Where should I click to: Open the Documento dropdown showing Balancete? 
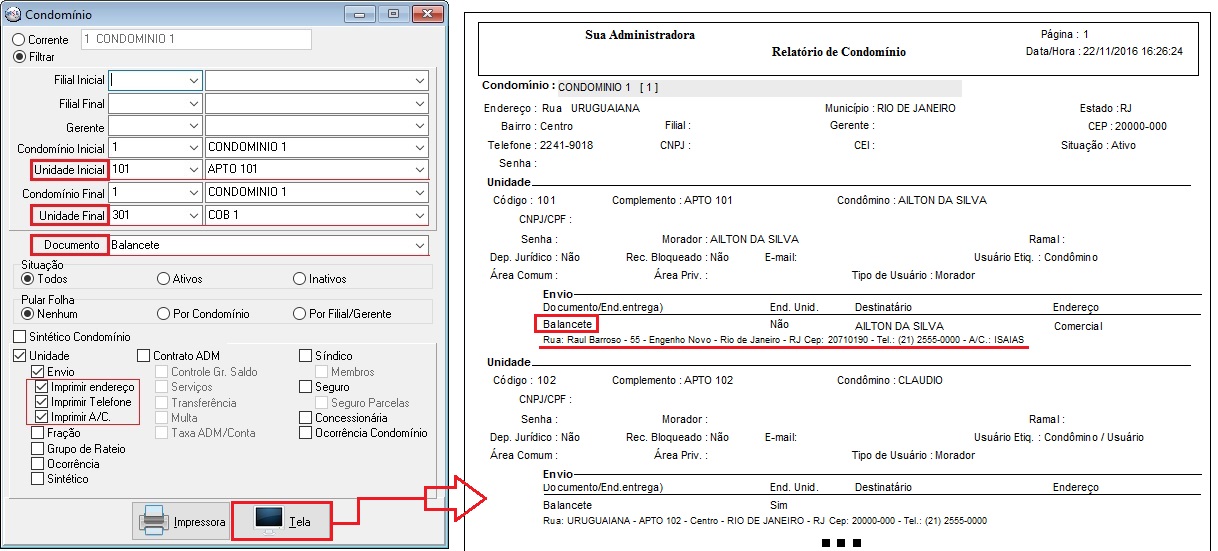point(419,245)
